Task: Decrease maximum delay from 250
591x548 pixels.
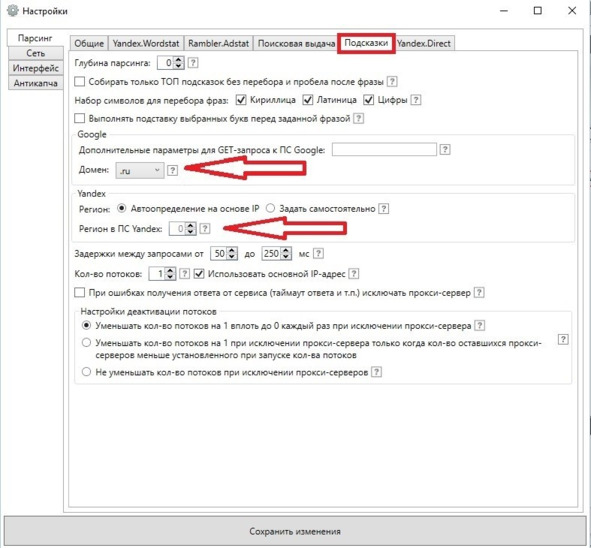Action: (x=286, y=257)
